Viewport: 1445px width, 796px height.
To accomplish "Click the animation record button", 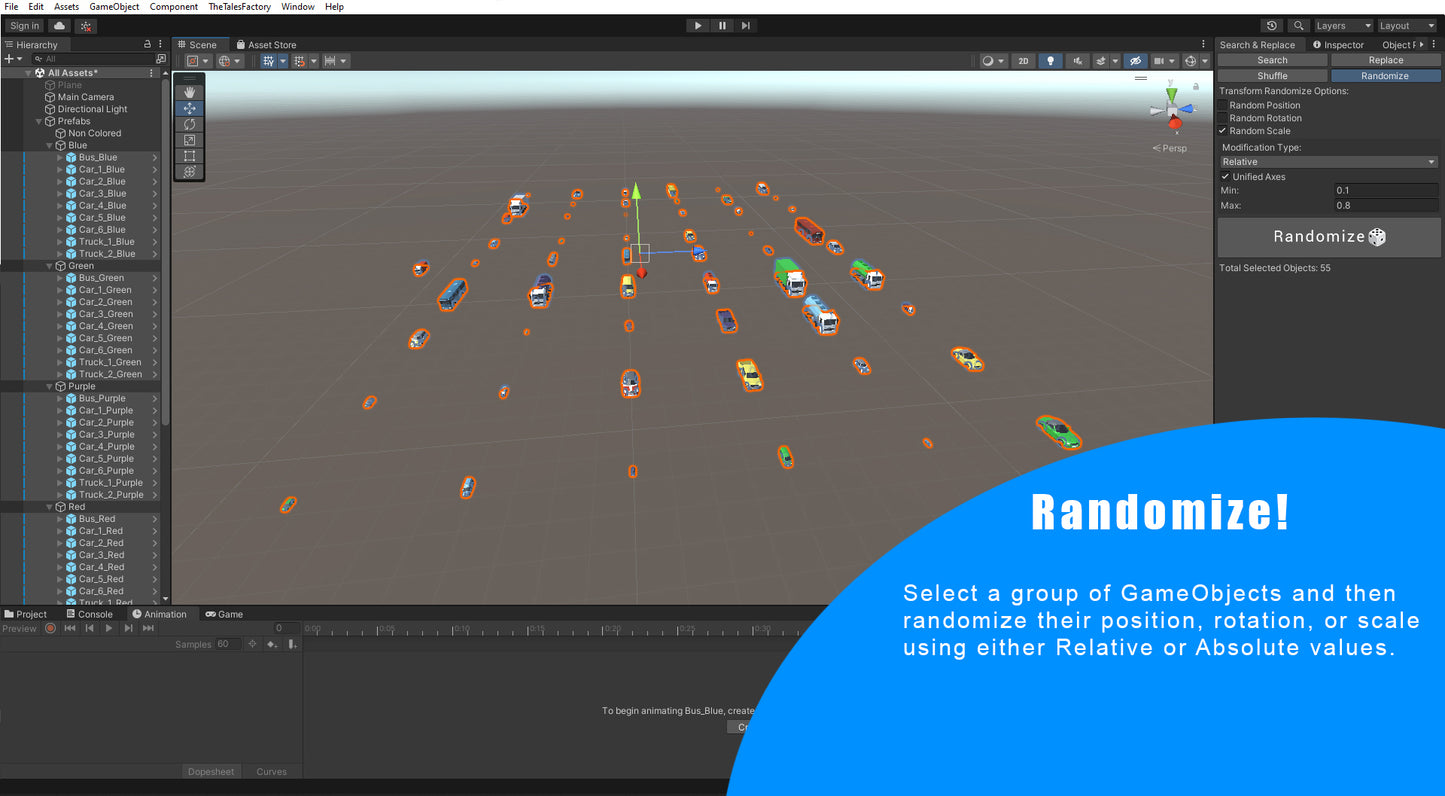I will point(50,628).
